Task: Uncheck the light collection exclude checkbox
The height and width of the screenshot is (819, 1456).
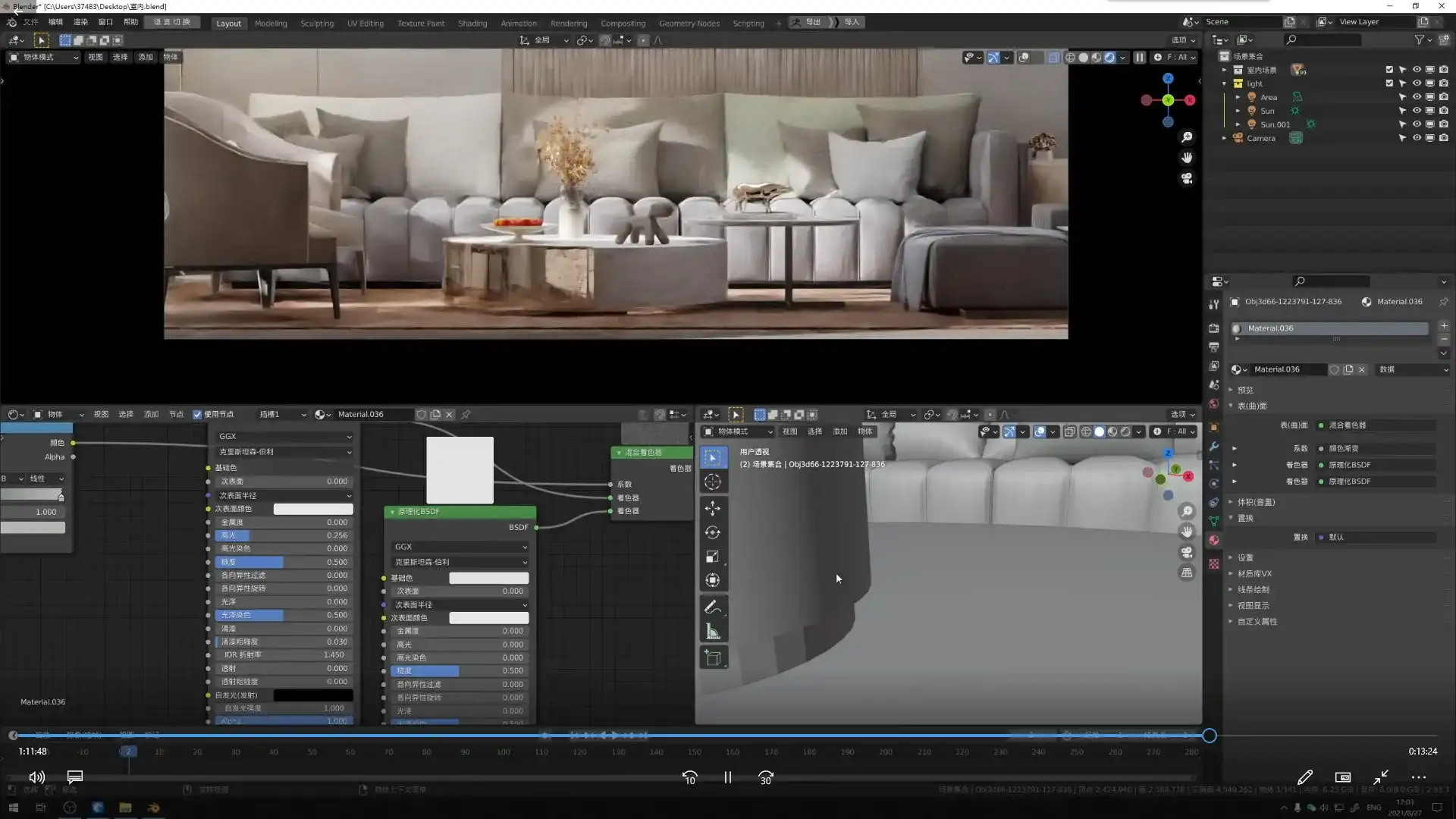Action: pos(1389,83)
